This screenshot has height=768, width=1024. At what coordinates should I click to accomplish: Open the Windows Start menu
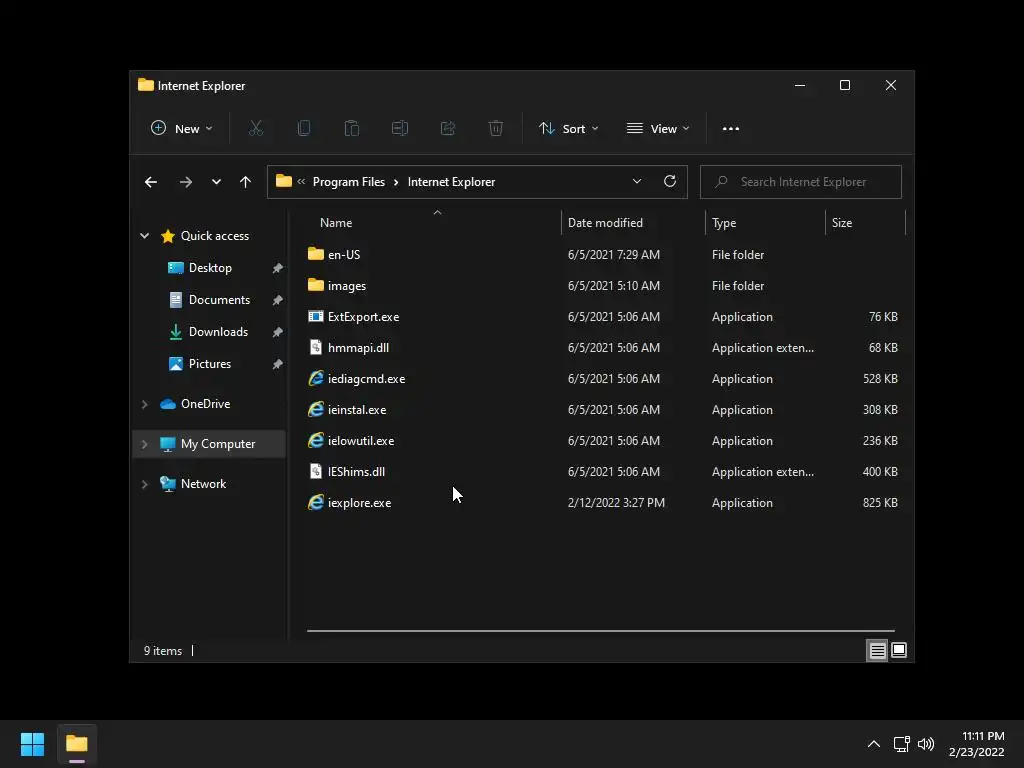(33, 744)
